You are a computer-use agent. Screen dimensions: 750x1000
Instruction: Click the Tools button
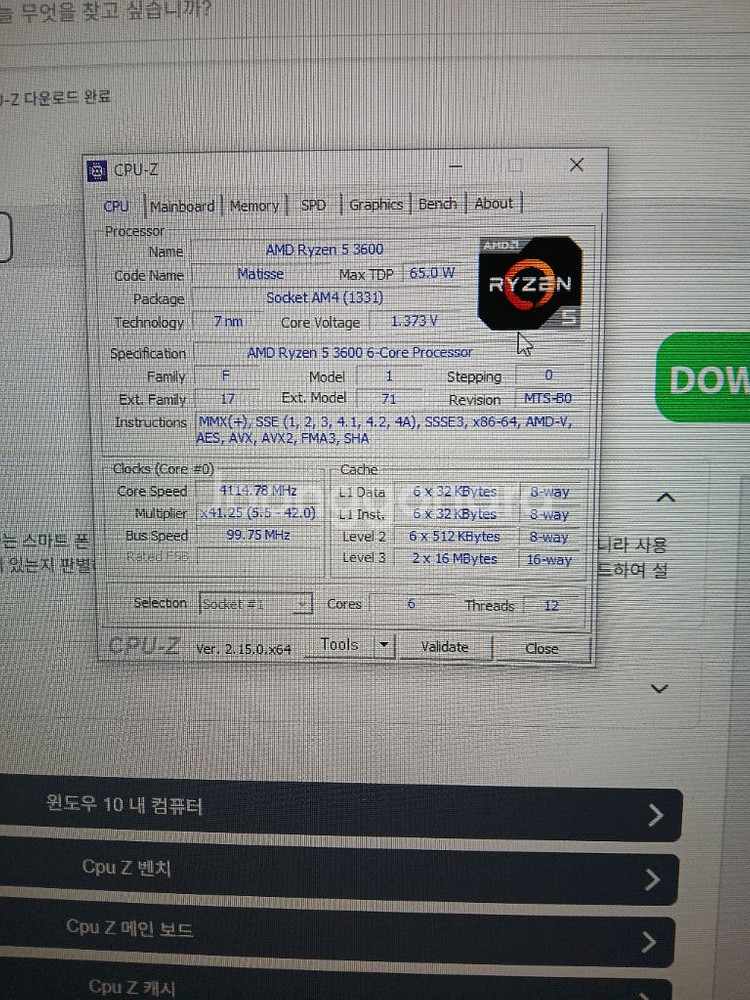coord(339,645)
